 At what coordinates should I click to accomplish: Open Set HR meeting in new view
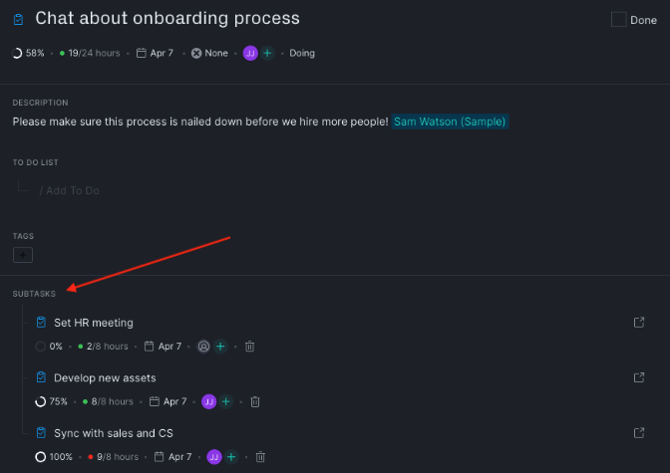(x=639, y=322)
